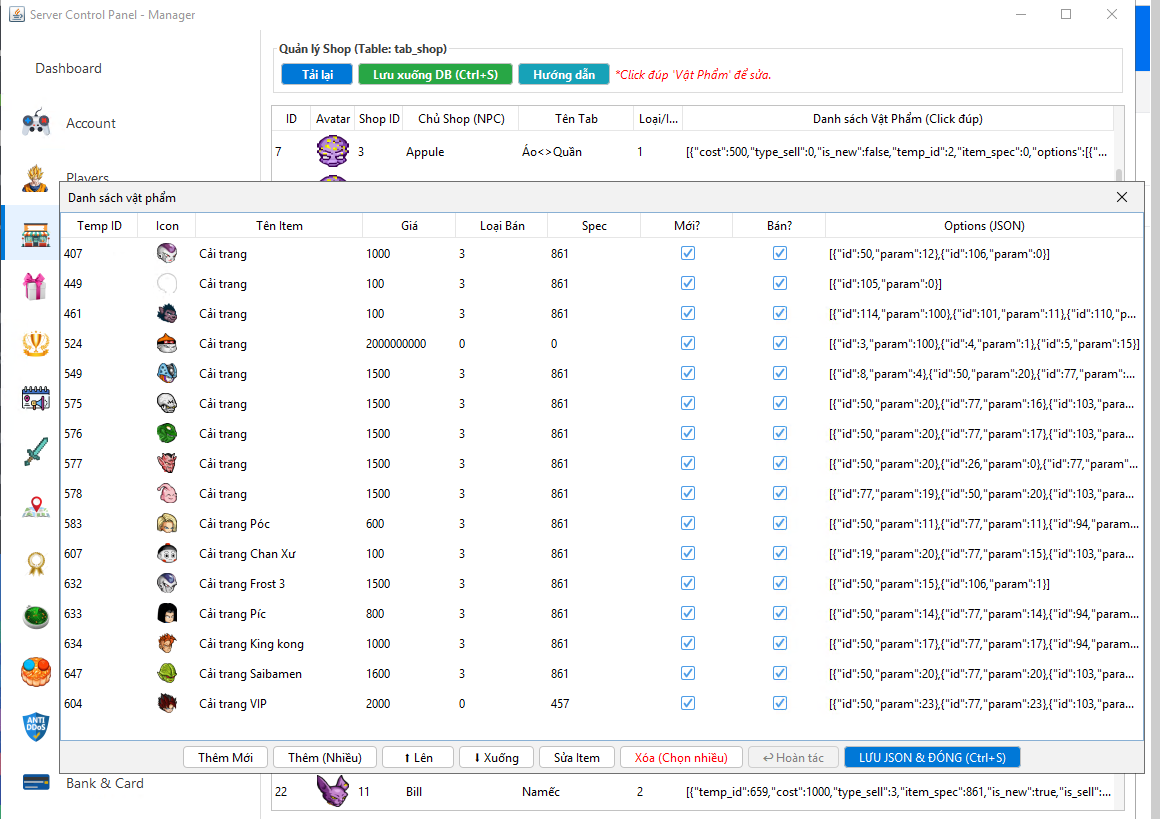Select the Cải trang Frost 3 name cell
The width and height of the screenshot is (1160, 819).
tap(279, 583)
